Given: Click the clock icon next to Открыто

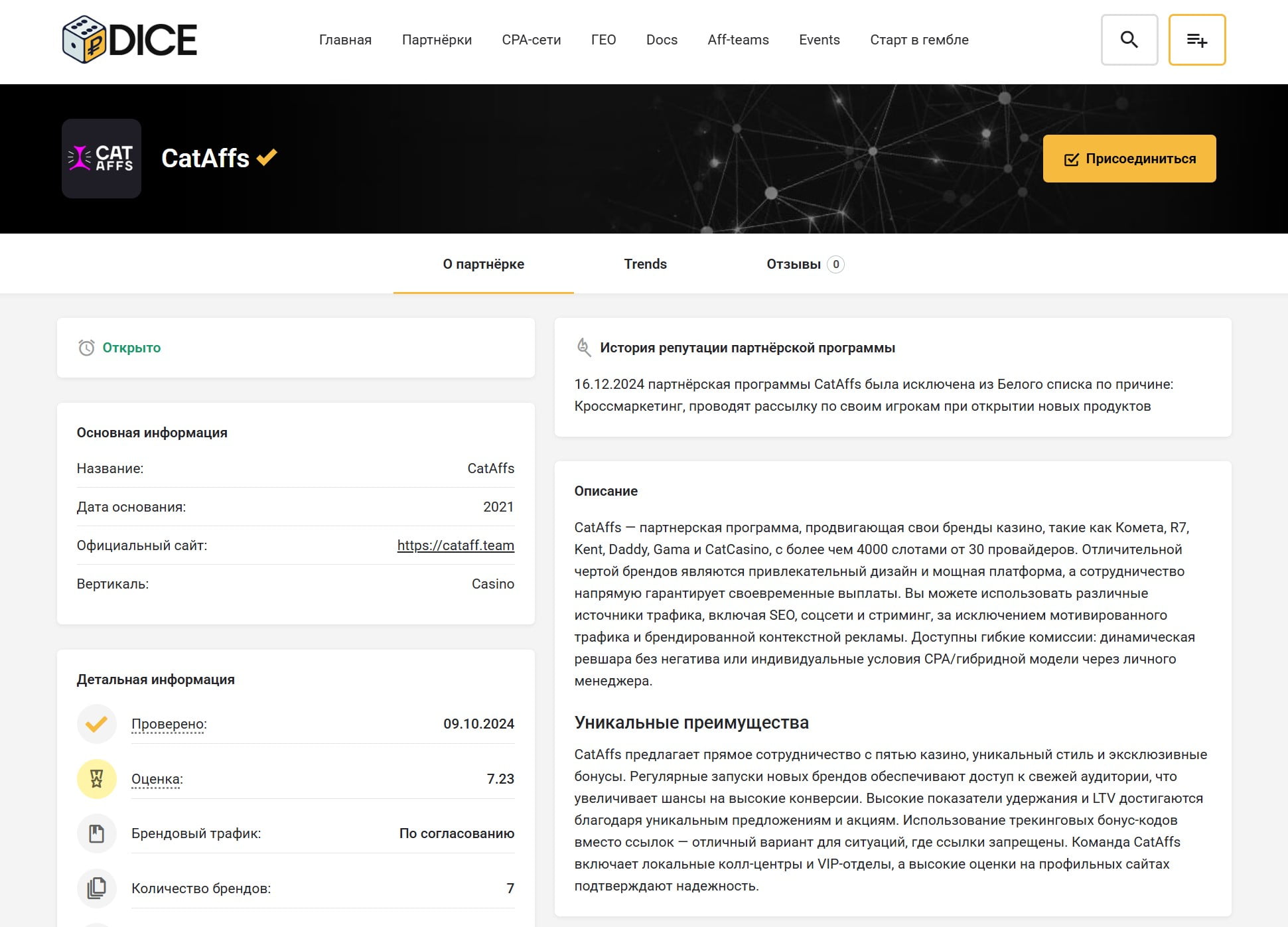Looking at the screenshot, I should tap(86, 348).
